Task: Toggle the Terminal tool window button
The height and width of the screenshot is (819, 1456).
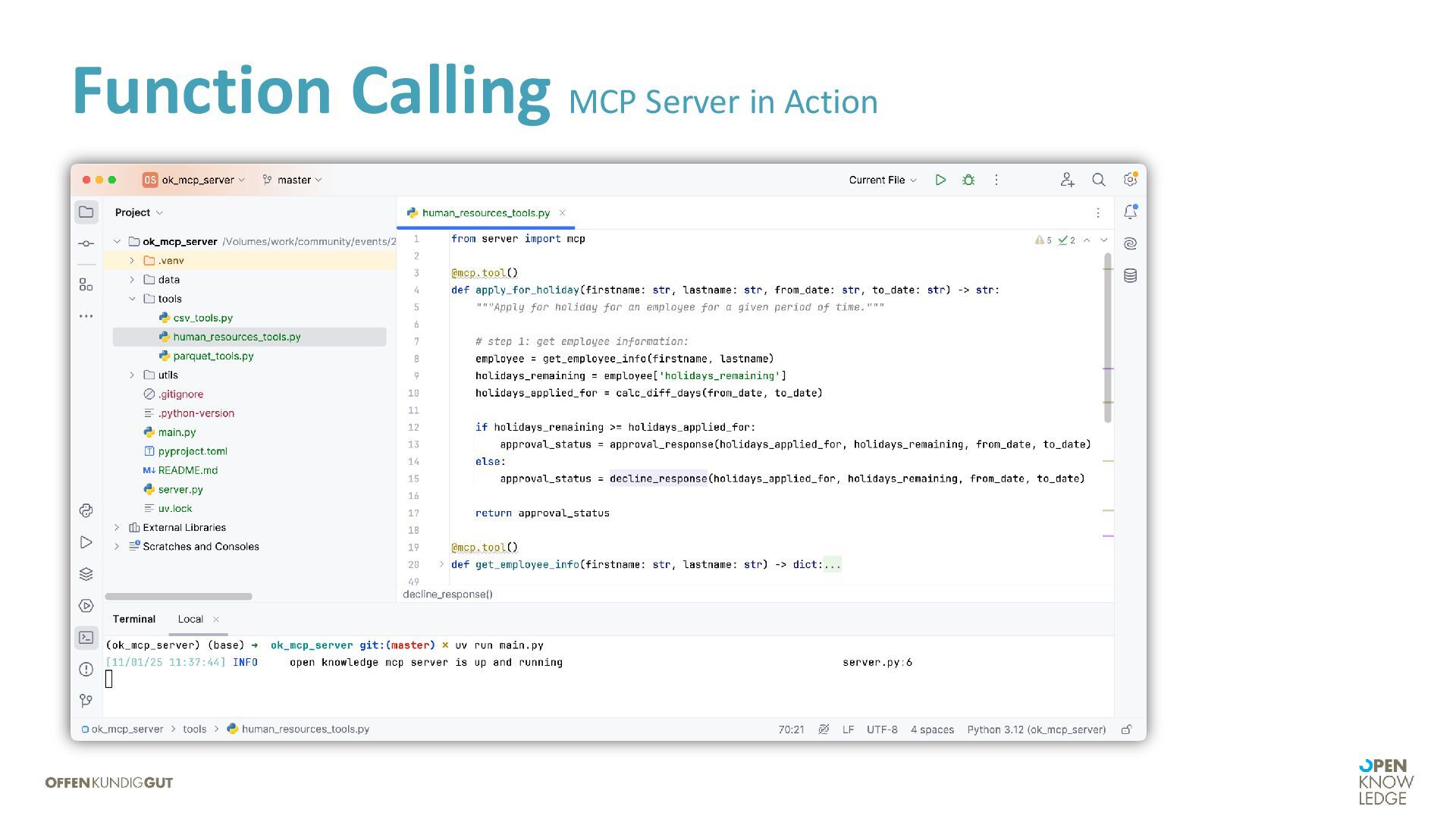Action: 86,638
